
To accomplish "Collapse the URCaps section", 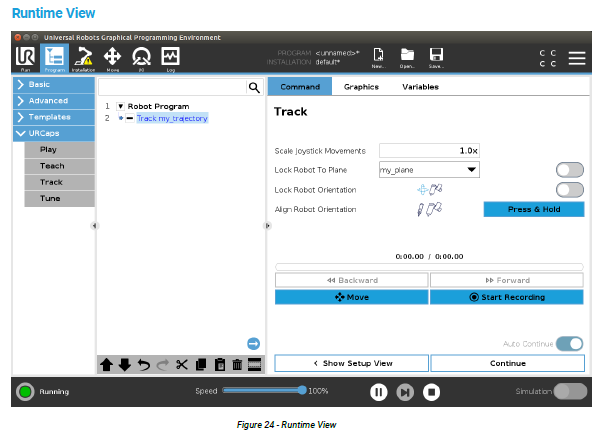I will coord(54,134).
